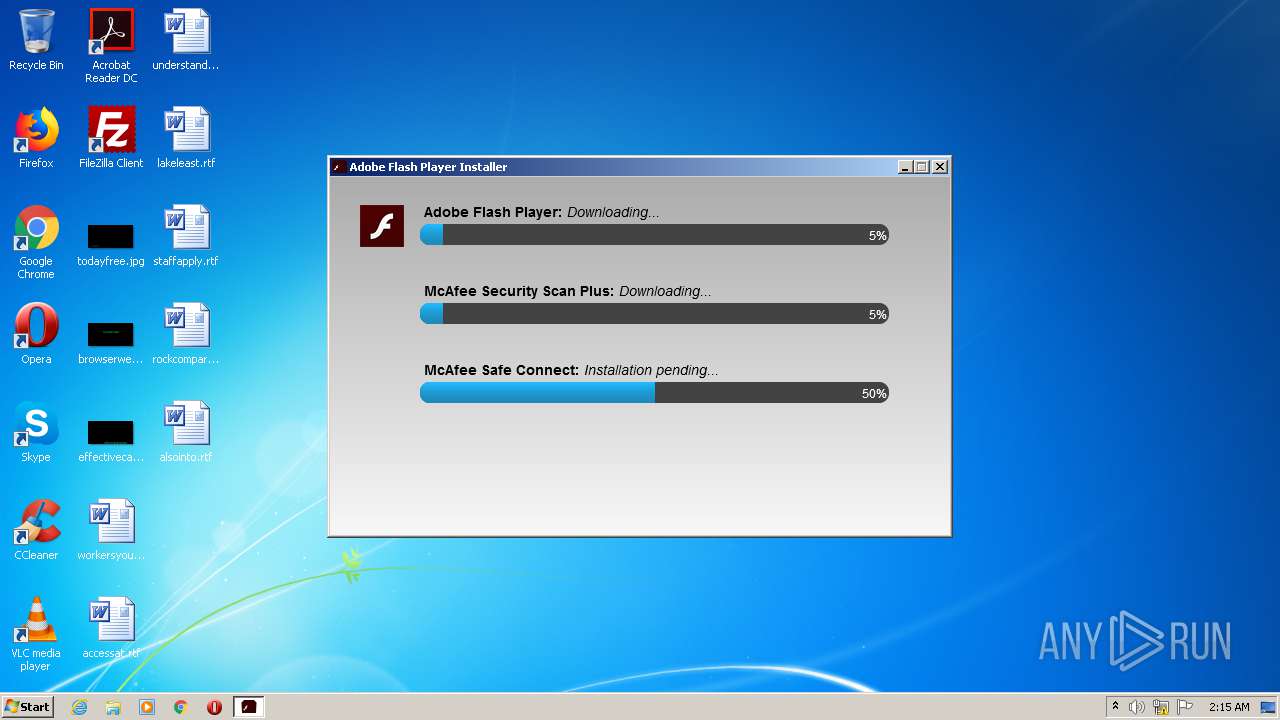Open Windows Media Player taskbar icon
Image resolution: width=1280 pixels, height=720 pixels.
point(147,707)
